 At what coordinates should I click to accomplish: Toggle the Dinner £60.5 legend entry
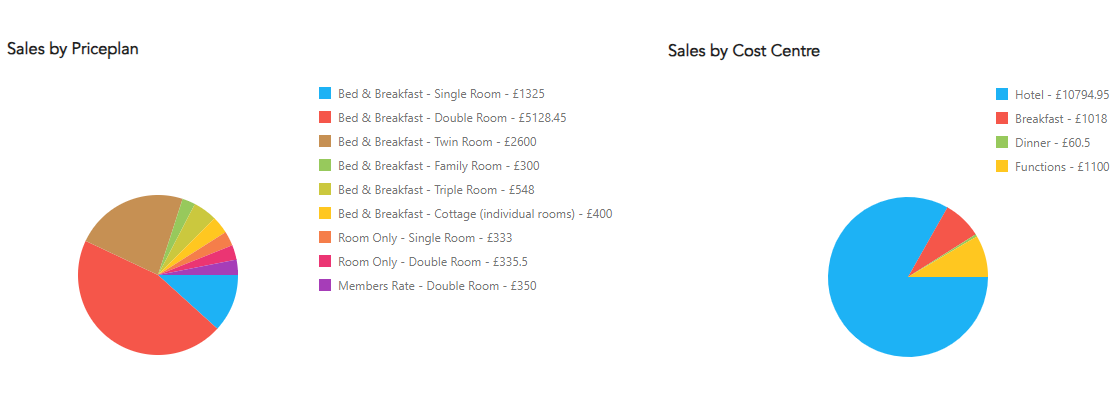point(1044,143)
